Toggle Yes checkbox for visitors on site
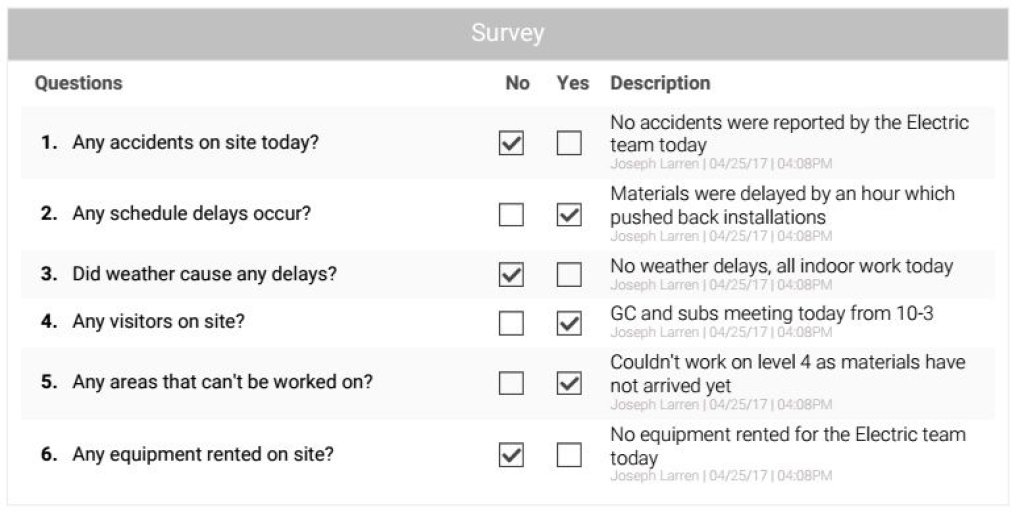This screenshot has width=1024, height=512. (x=569, y=323)
